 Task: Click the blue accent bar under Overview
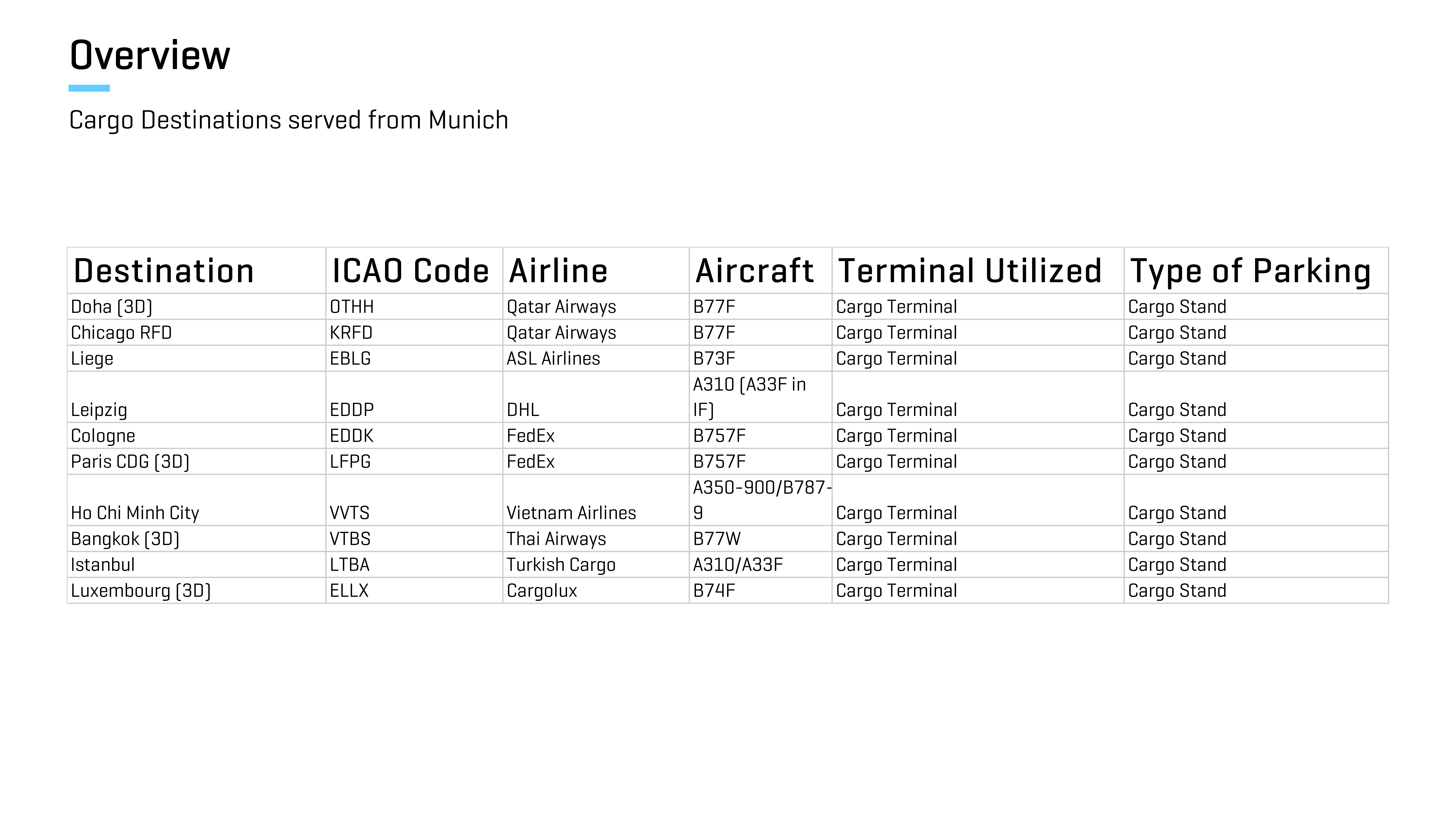89,88
